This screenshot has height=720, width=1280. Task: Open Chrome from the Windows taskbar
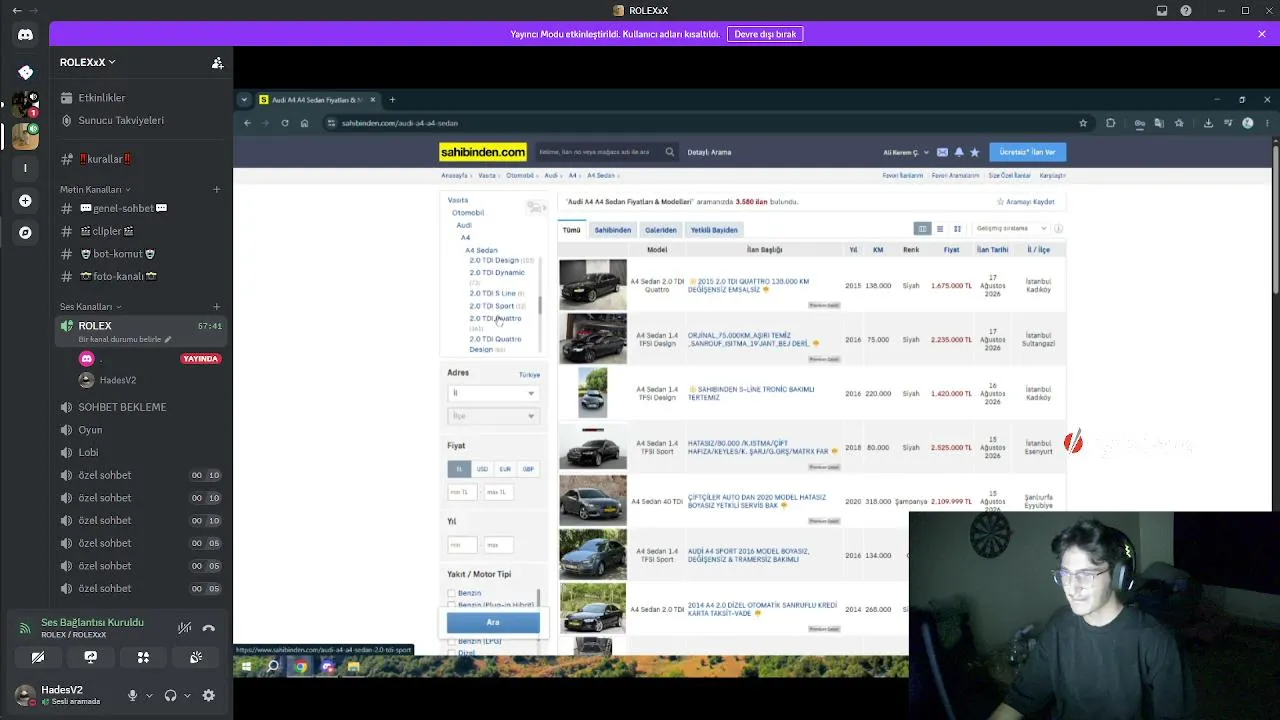pyautogui.click(x=301, y=666)
